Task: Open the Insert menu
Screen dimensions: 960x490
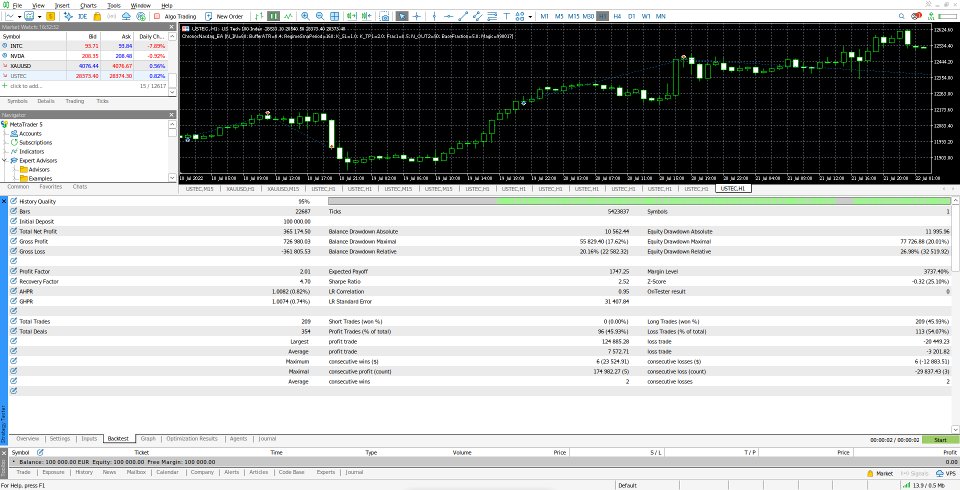Action: click(62, 6)
